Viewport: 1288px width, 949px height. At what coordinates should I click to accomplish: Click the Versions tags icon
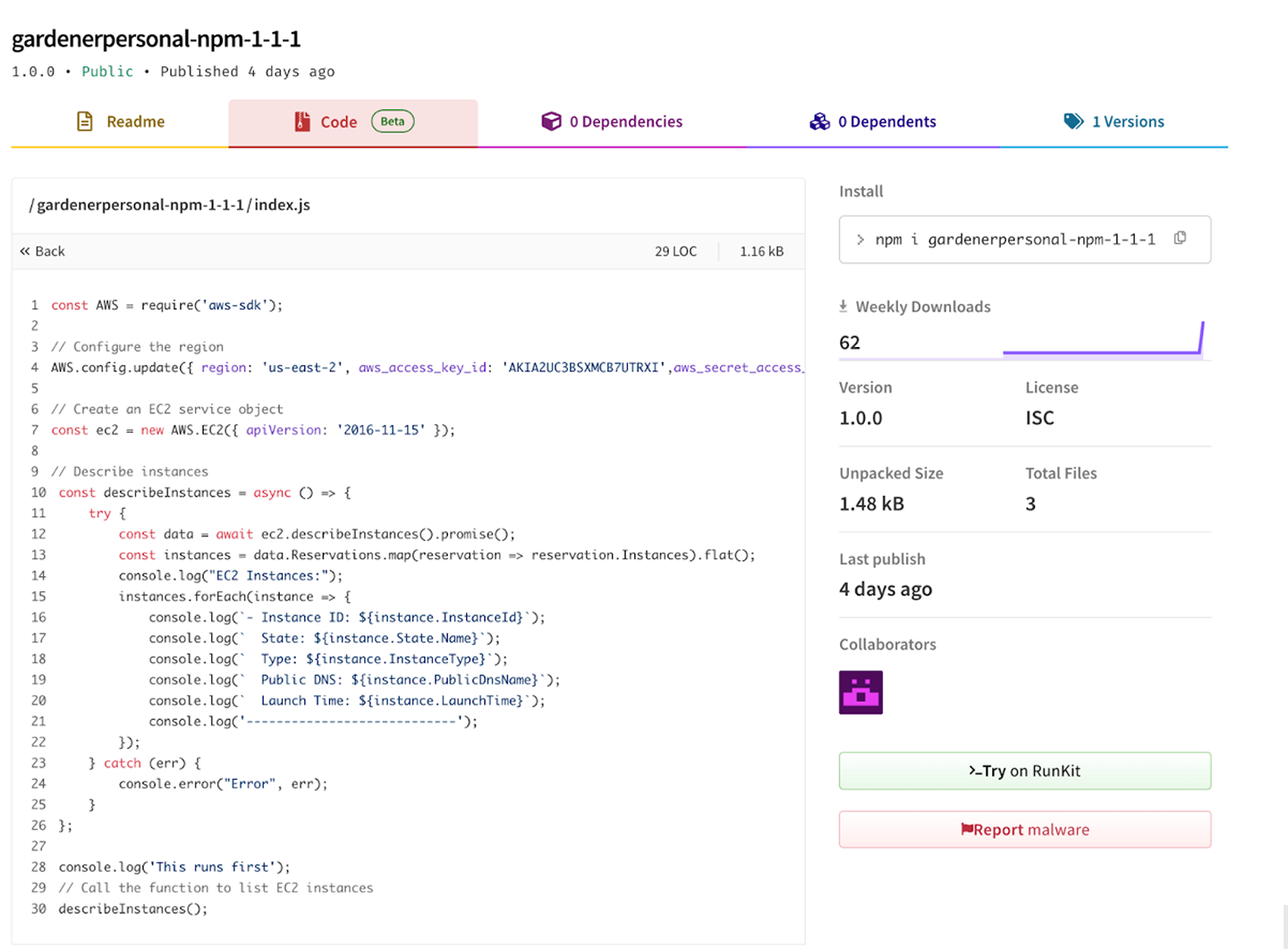(1073, 122)
